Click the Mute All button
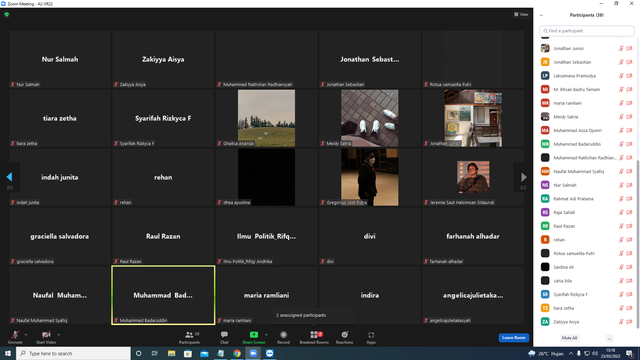Screen dimensions: 640x360 [x=569, y=338]
